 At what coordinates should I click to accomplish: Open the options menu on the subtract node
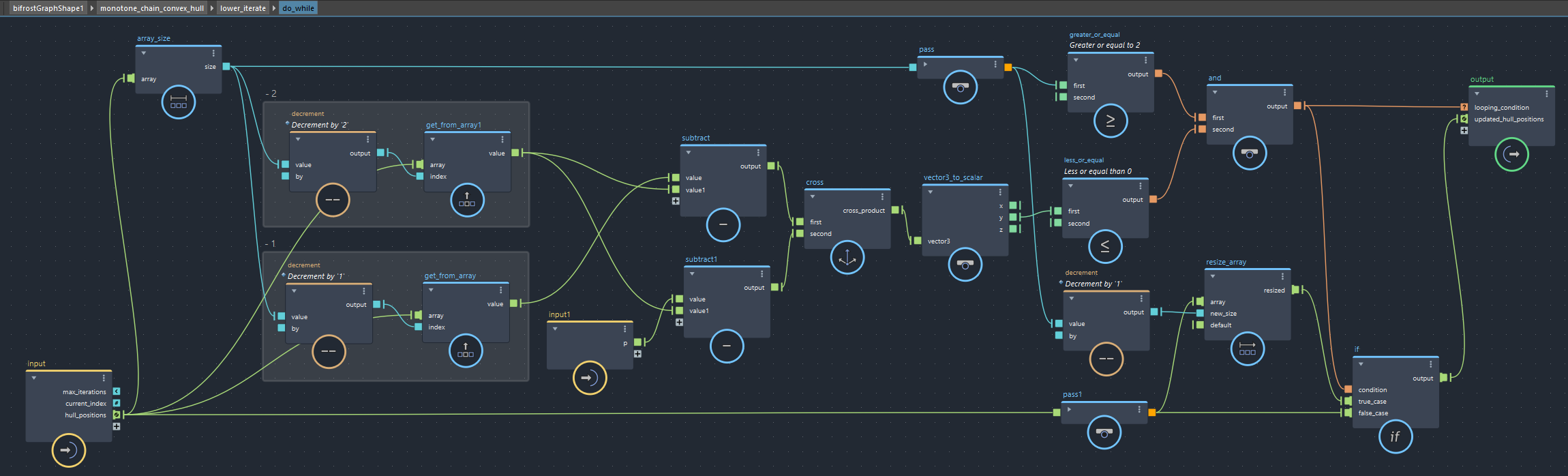[758, 153]
